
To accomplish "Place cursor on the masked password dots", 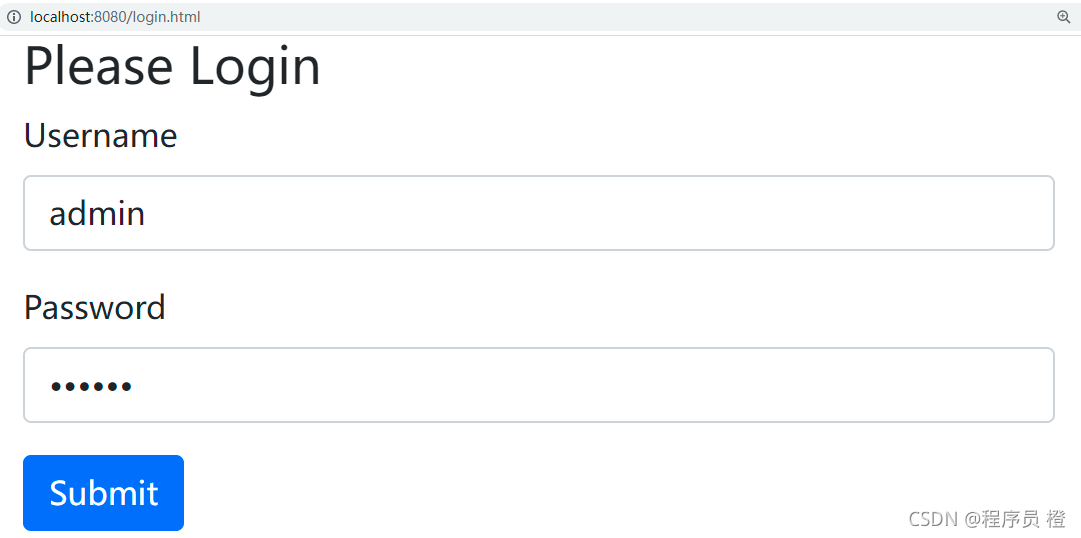I will pyautogui.click(x=91, y=386).
